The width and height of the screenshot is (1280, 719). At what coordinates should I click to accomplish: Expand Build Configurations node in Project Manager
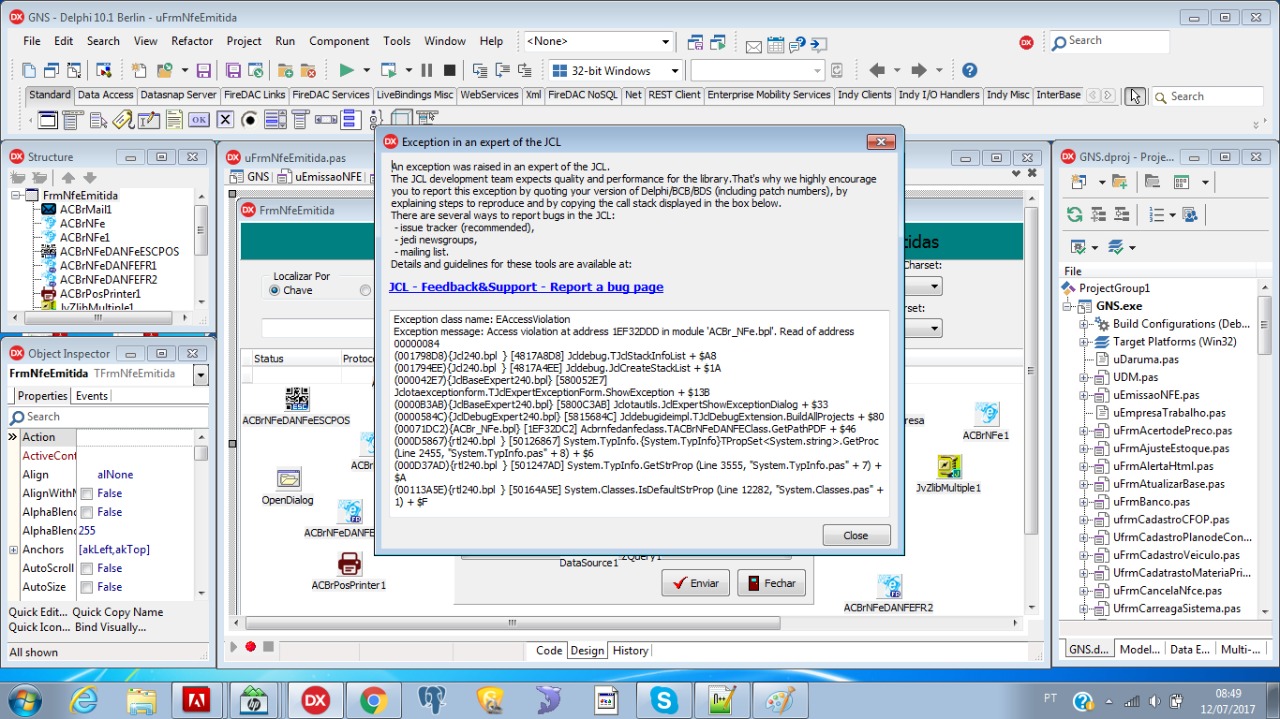pos(1084,324)
